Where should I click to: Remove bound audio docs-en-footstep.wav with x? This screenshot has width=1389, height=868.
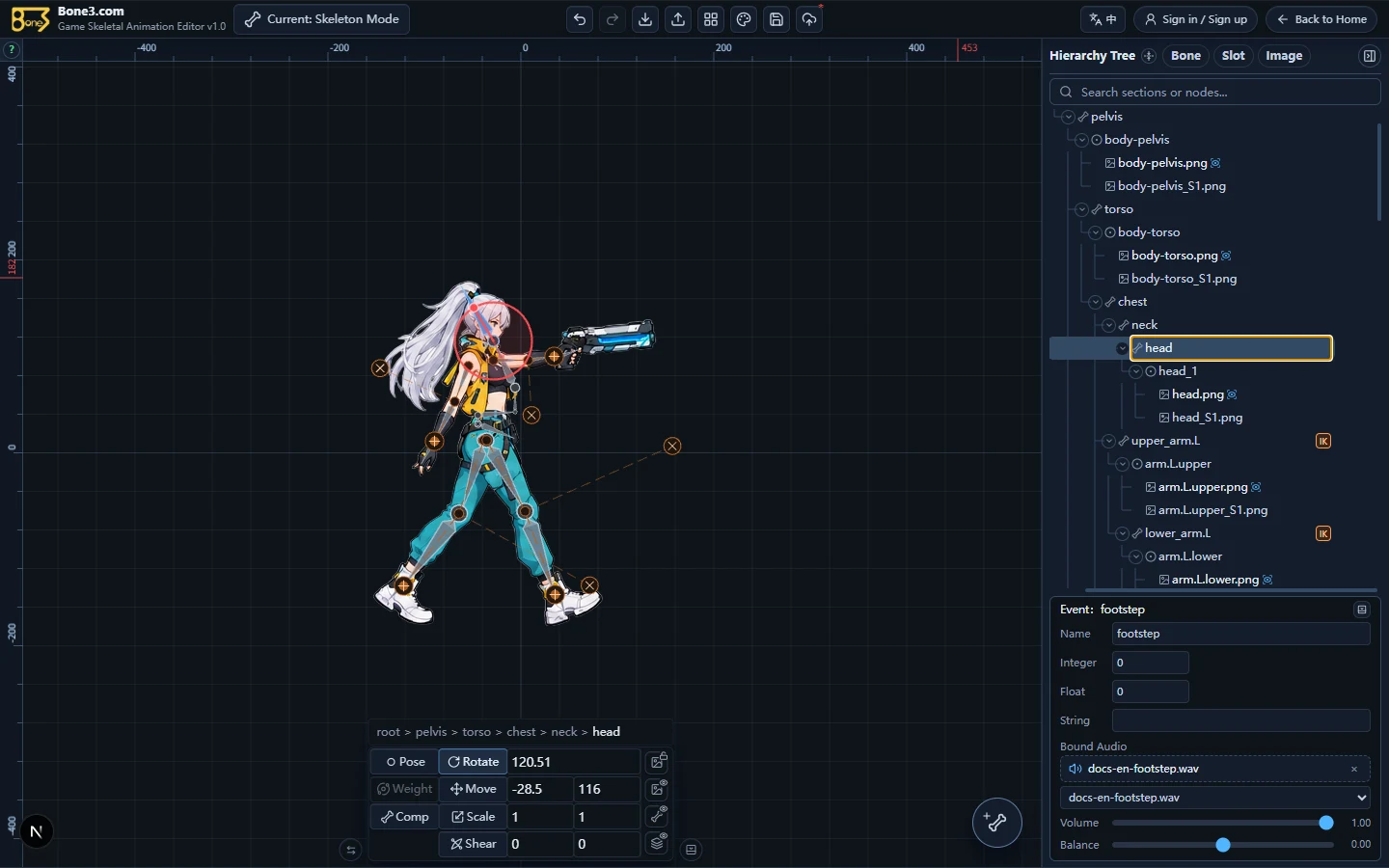tap(1354, 769)
